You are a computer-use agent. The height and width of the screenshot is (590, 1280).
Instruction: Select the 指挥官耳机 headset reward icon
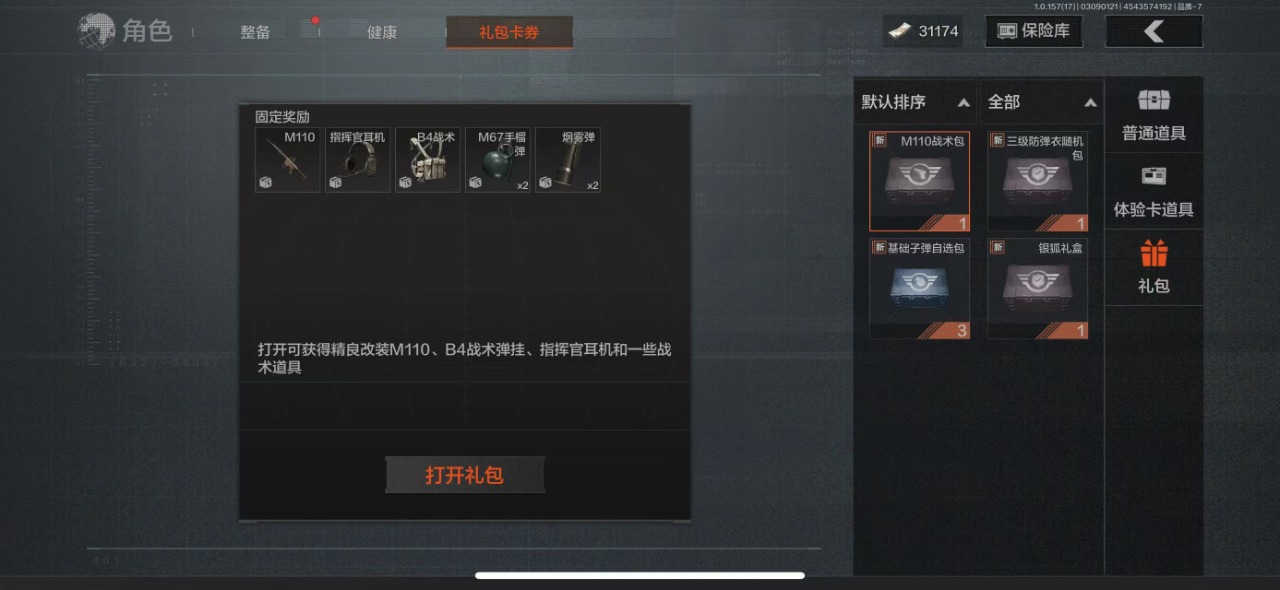[x=358, y=160]
